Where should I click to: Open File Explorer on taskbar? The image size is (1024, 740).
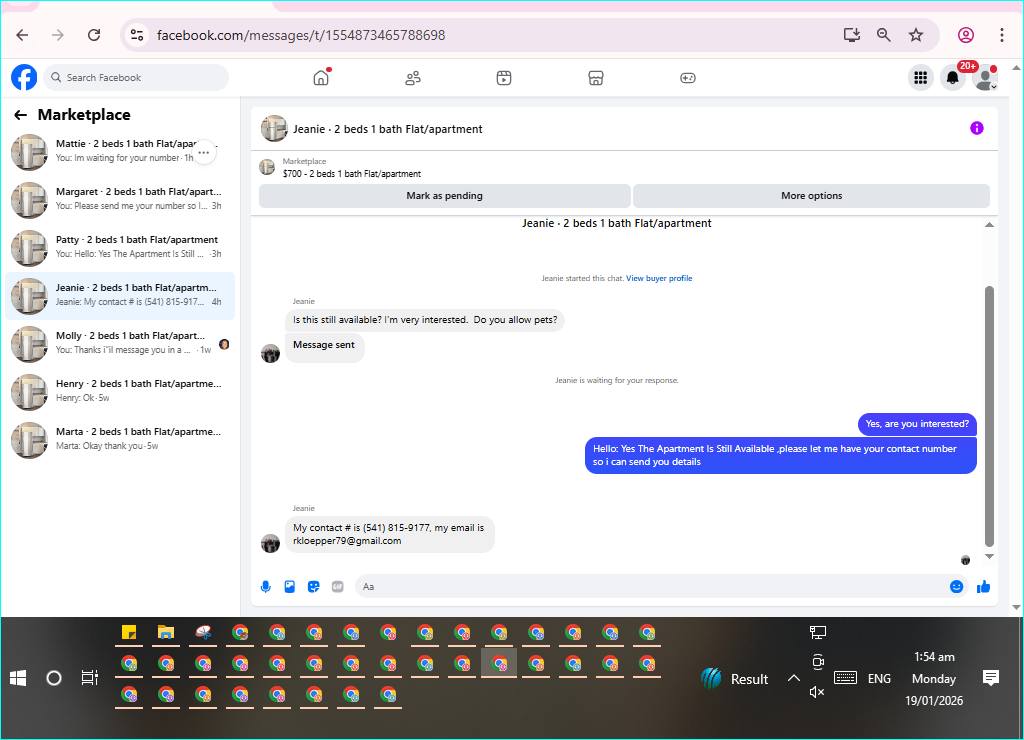[x=166, y=632]
